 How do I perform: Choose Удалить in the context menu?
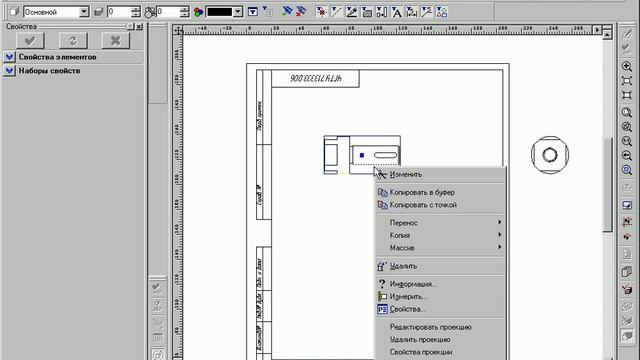(440, 266)
